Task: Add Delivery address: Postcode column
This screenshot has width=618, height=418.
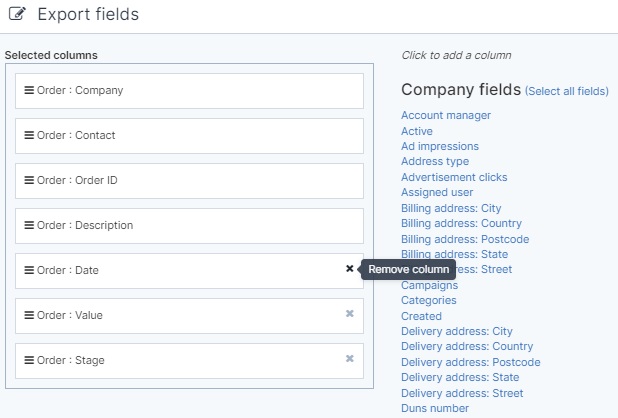Action: 471,362
